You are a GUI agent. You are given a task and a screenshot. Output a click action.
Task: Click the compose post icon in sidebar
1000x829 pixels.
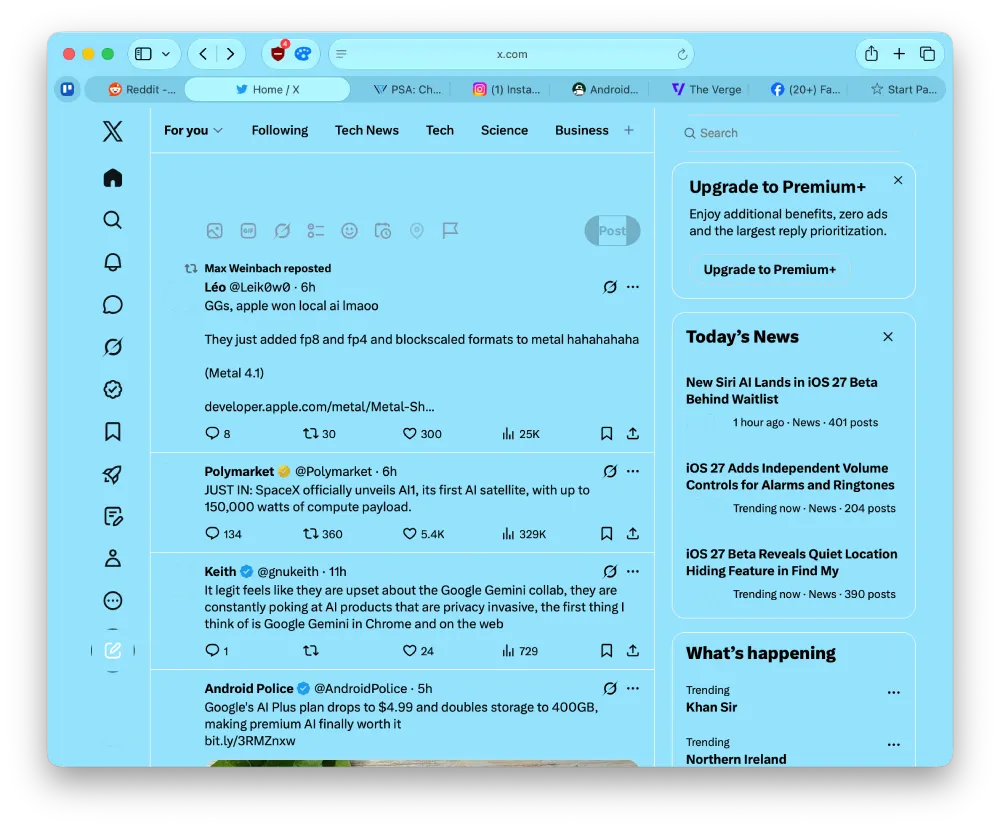point(113,650)
